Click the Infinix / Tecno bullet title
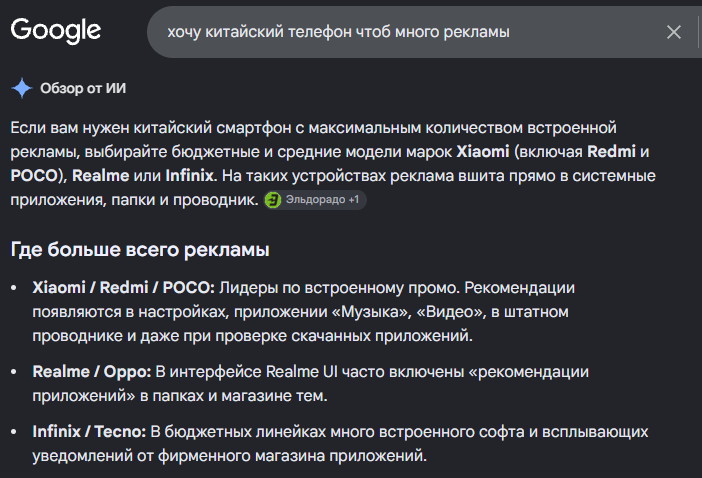Image resolution: width=702 pixels, height=478 pixels. 89,431
